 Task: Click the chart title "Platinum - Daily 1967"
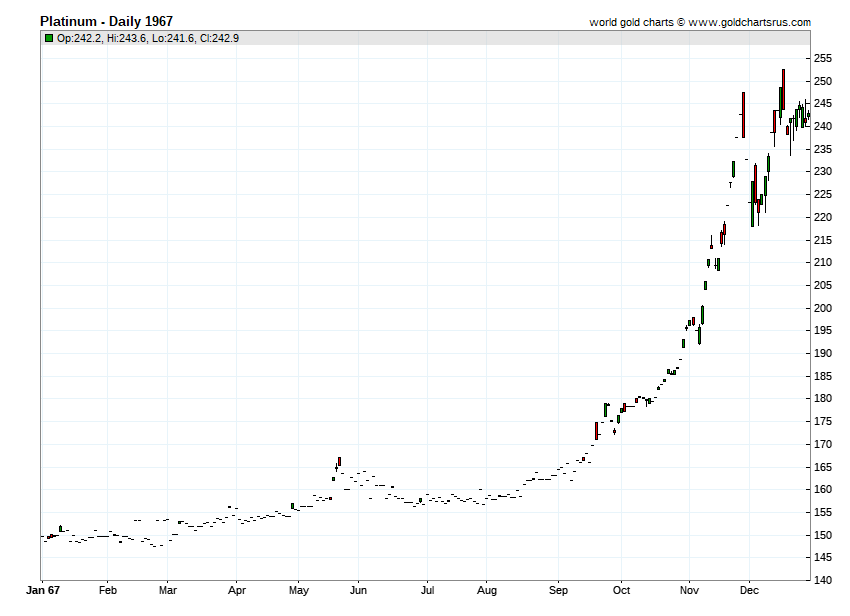tap(106, 22)
